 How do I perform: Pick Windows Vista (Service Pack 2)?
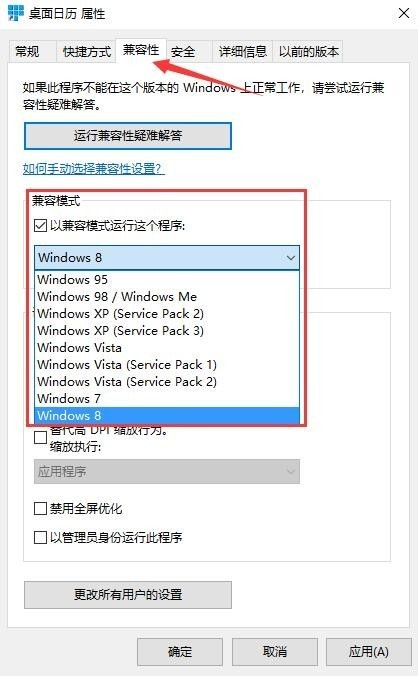point(167,382)
